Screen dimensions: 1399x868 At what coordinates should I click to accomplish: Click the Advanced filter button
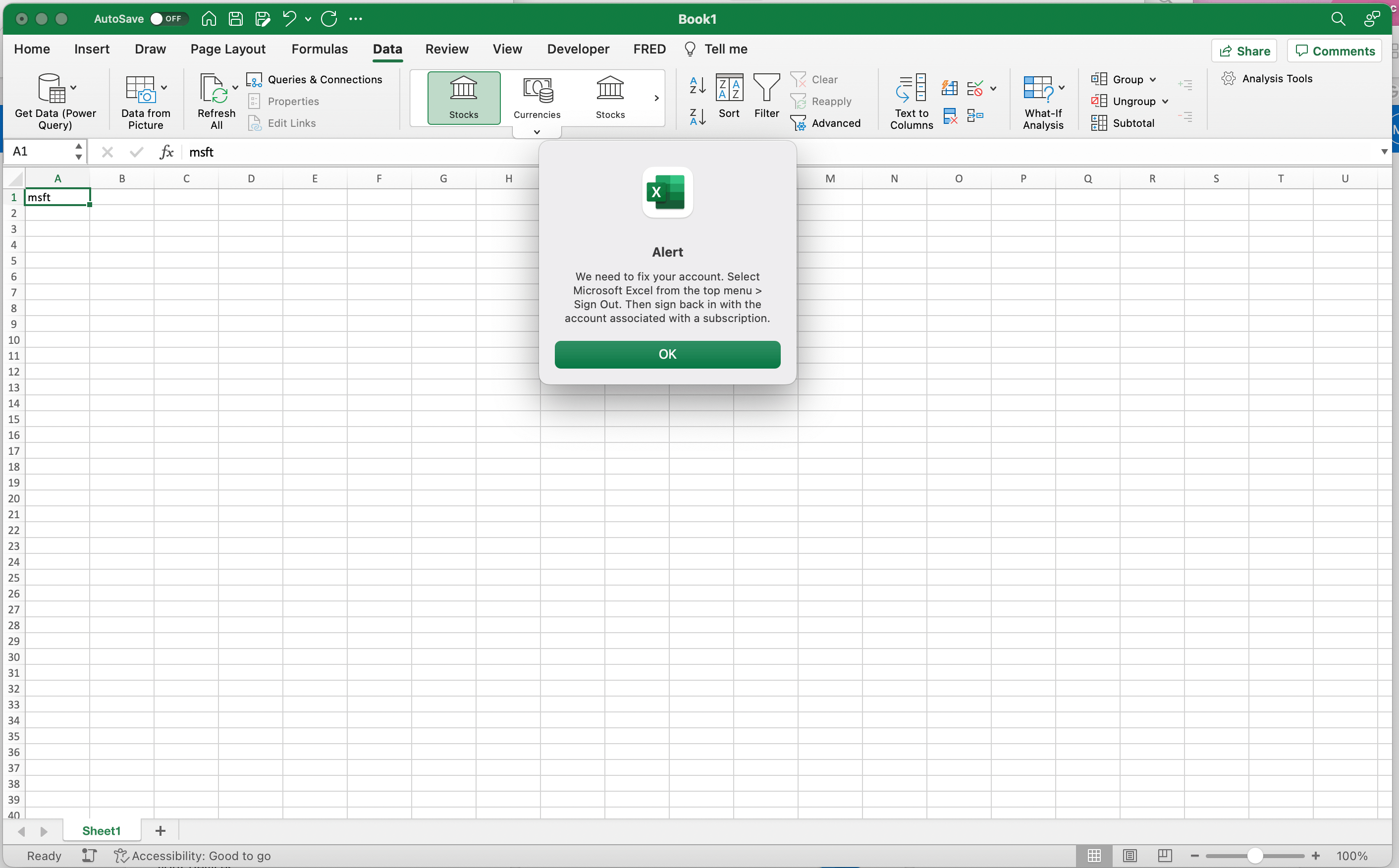pos(825,123)
